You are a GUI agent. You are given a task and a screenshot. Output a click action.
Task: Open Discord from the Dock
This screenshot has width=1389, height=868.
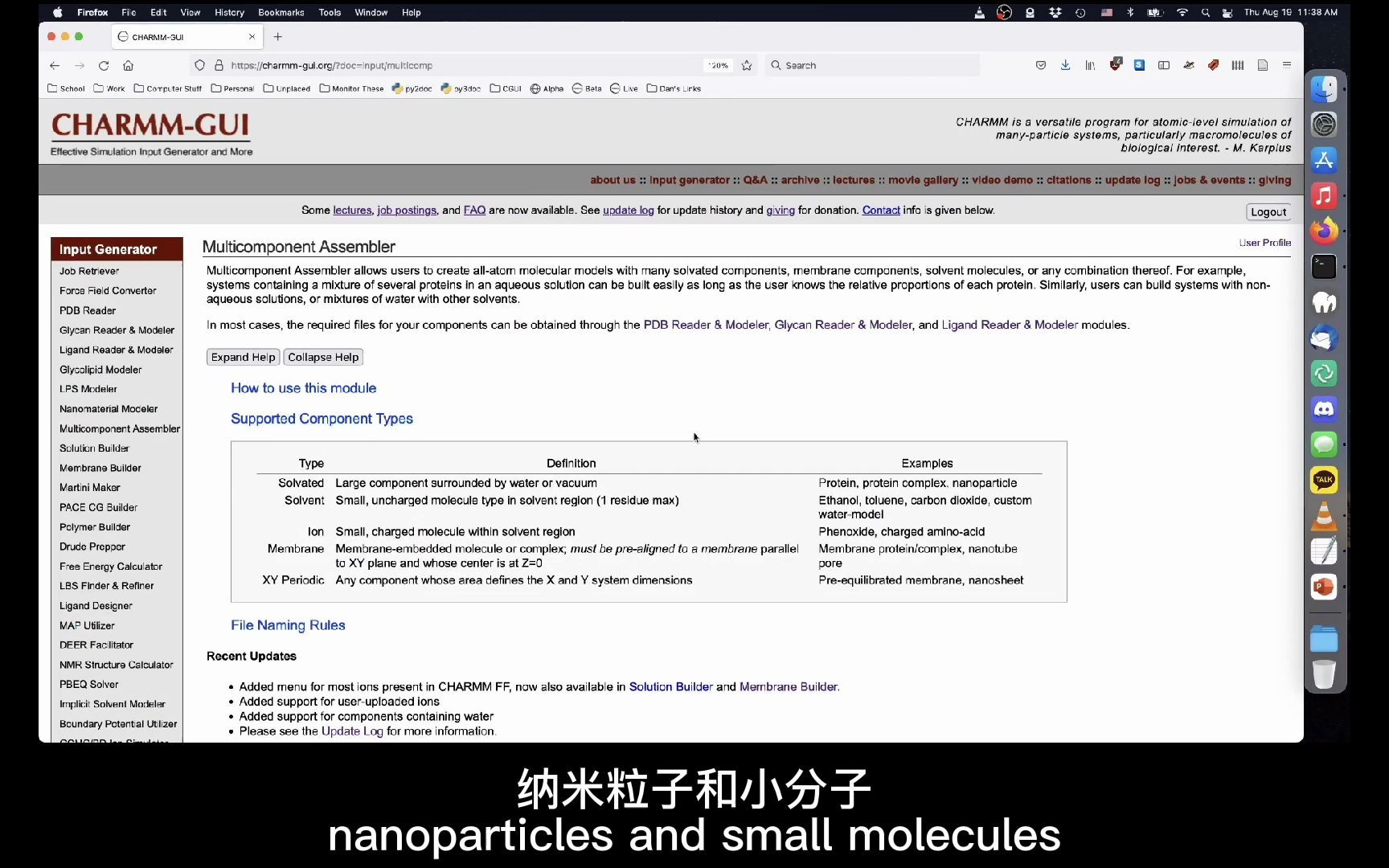(x=1324, y=408)
